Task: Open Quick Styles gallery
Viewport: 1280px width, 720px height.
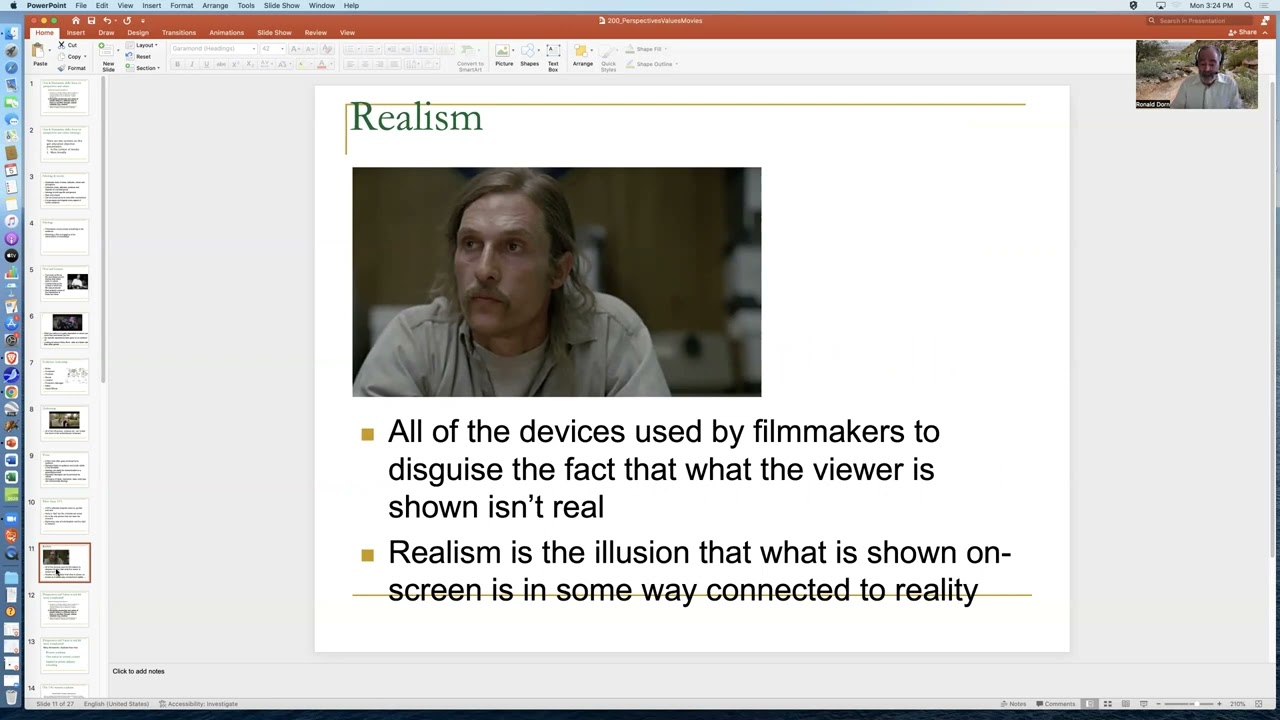Action: (x=608, y=57)
